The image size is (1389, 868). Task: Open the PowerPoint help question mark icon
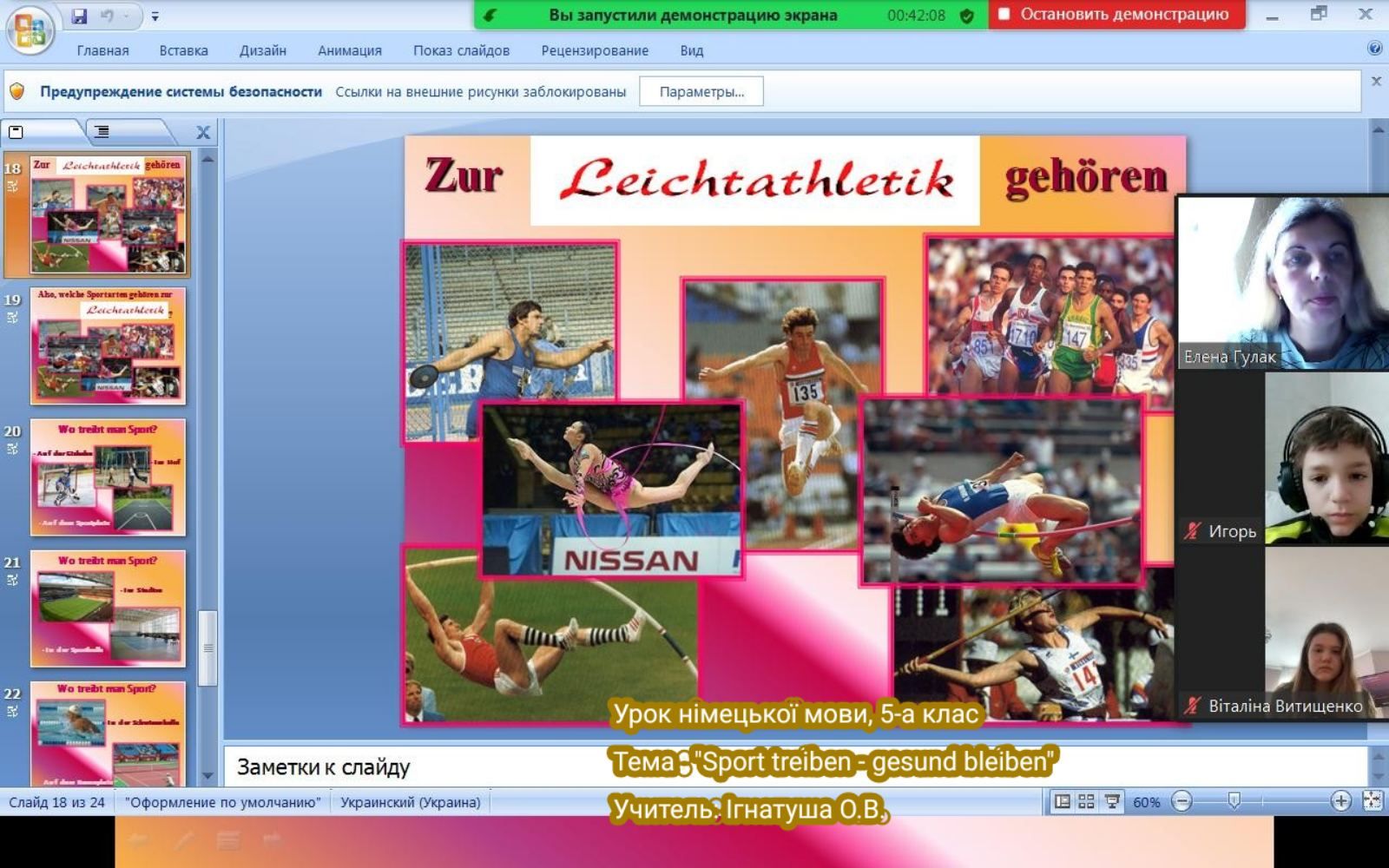pyautogui.click(x=1374, y=49)
